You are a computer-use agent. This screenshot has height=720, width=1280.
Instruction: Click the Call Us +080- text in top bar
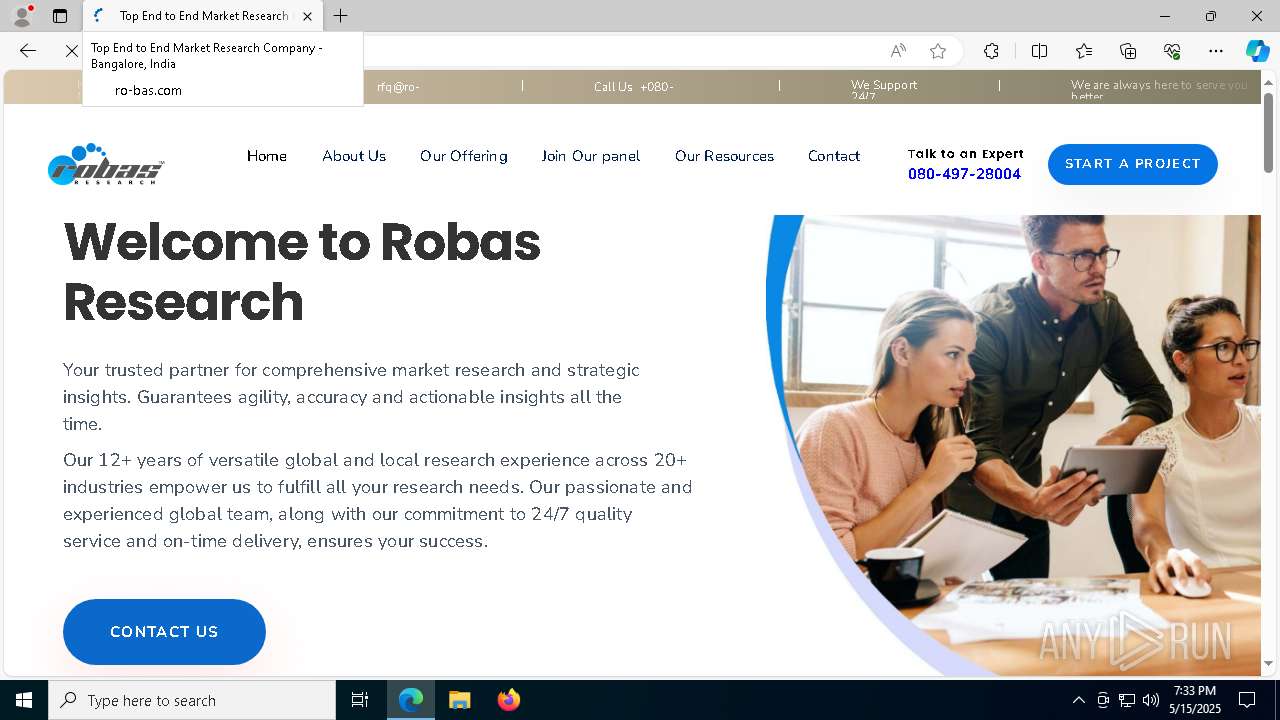634,87
